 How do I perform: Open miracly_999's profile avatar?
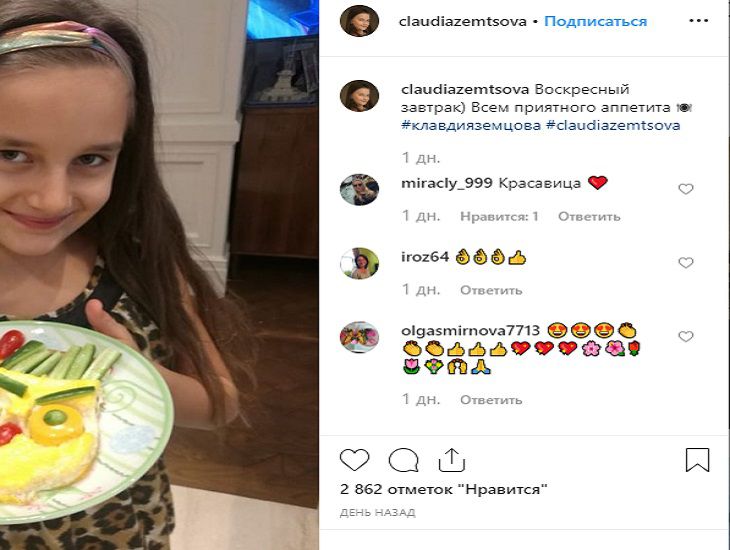point(359,190)
